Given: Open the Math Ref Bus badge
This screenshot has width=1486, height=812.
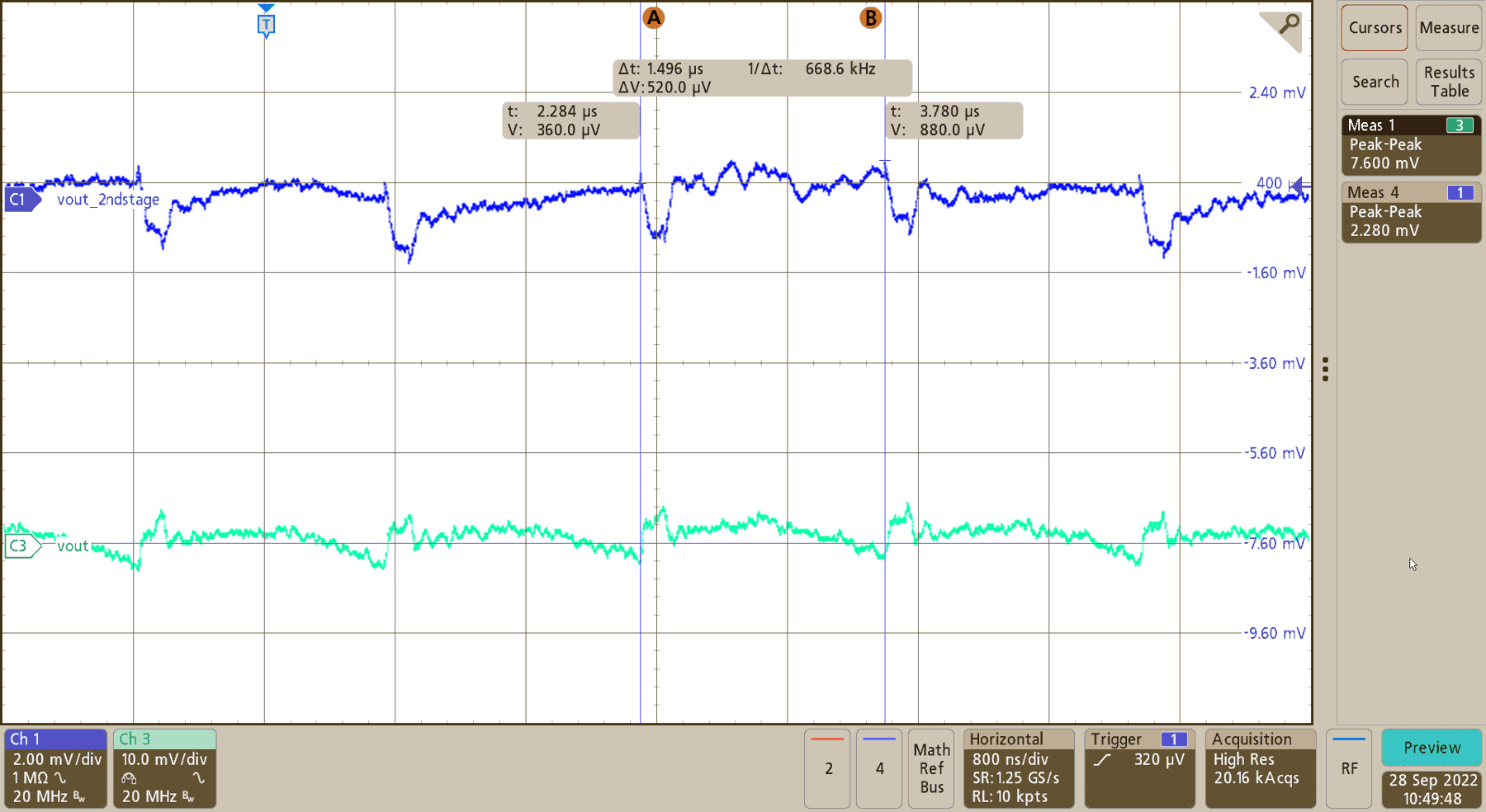Looking at the screenshot, I should (930, 767).
